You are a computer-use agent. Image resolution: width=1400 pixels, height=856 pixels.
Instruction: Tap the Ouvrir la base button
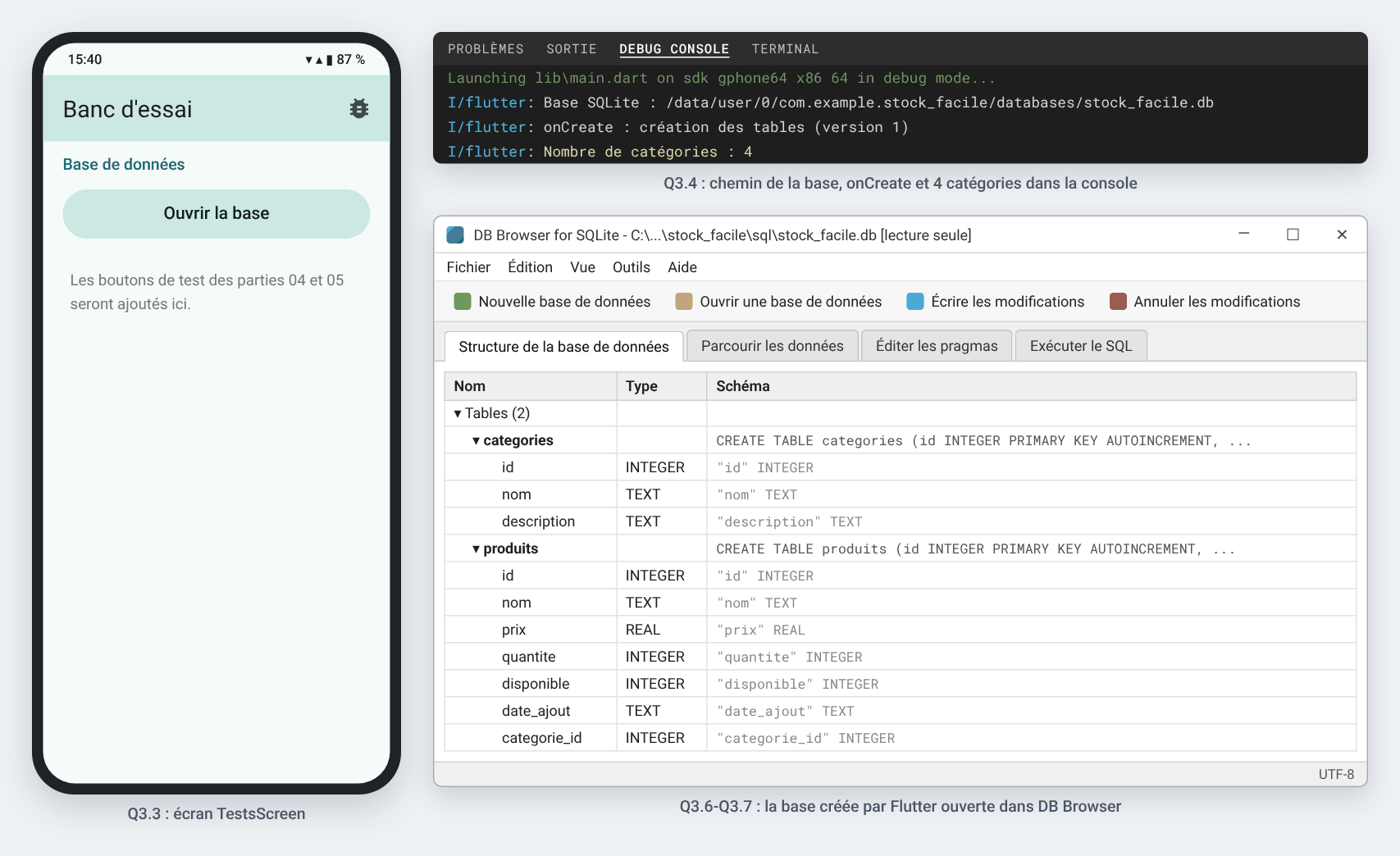(217, 214)
